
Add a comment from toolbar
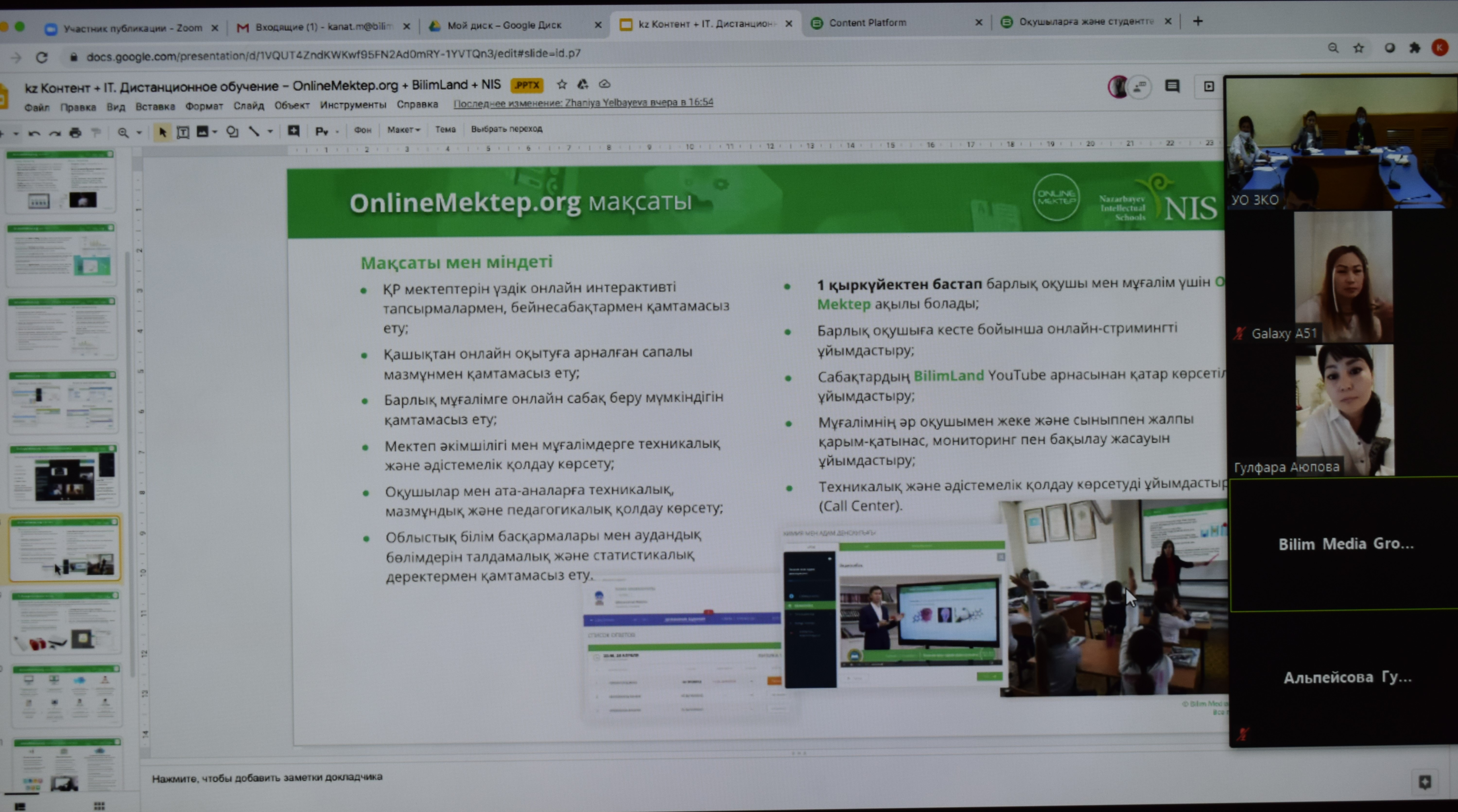(x=293, y=131)
